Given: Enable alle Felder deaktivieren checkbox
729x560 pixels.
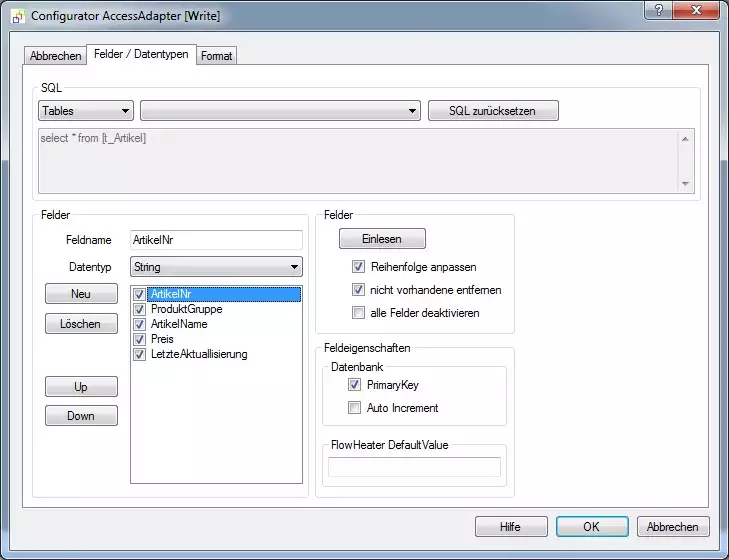Looking at the screenshot, I should 358,313.
